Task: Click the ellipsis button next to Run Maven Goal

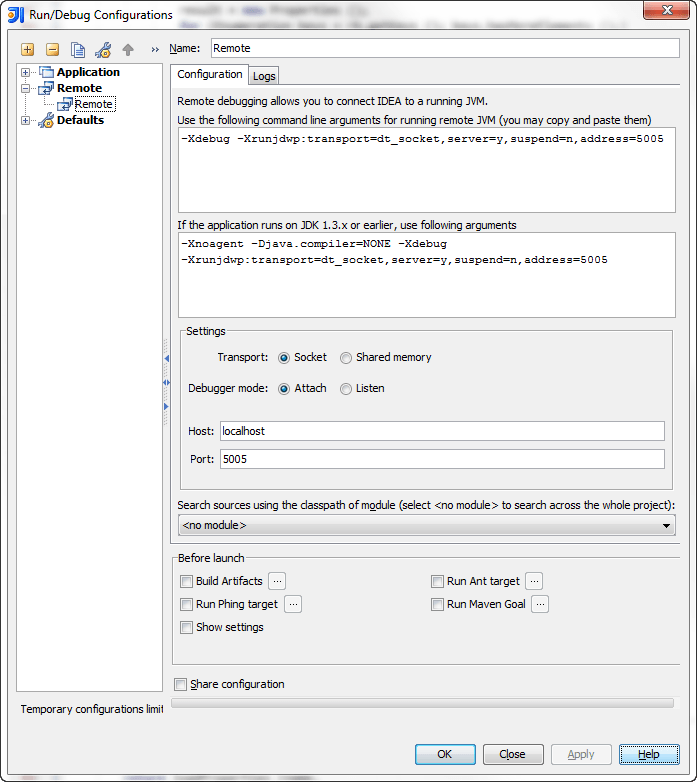Action: (x=540, y=604)
